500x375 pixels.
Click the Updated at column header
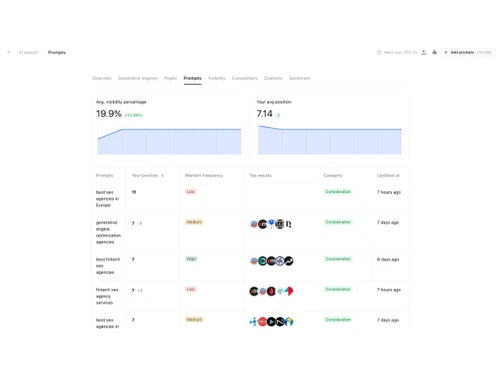coord(388,176)
